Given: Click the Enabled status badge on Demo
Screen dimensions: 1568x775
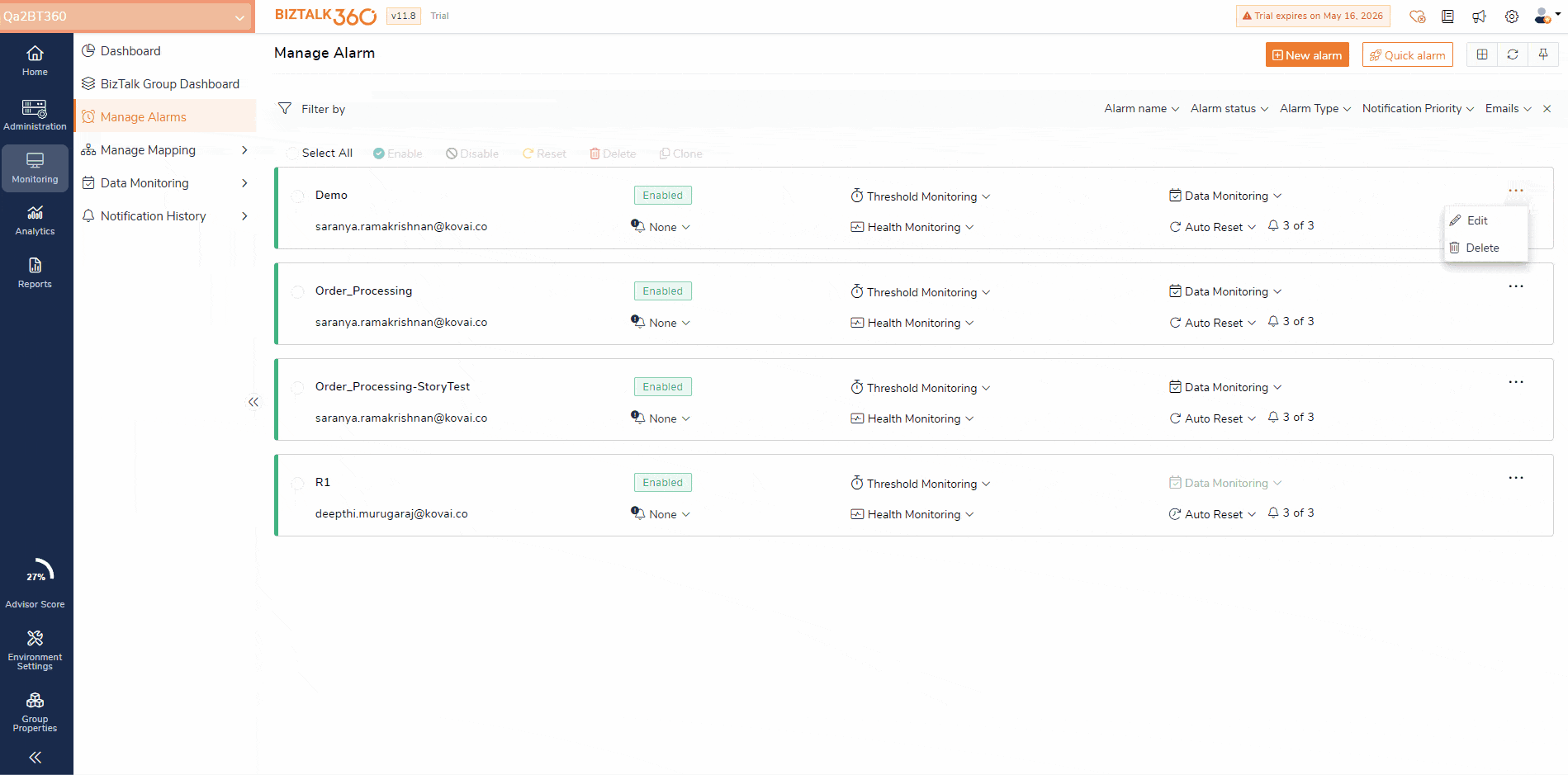Looking at the screenshot, I should tap(662, 196).
